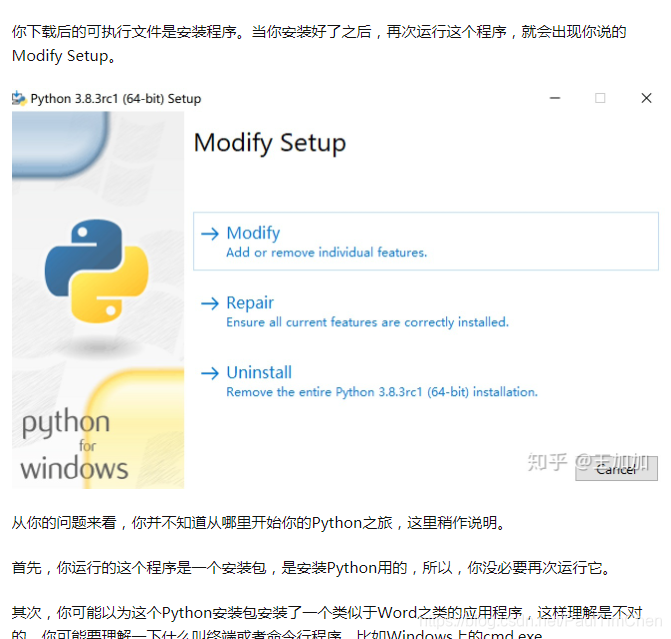
Task: Click the paragraph beginning '从你的问题来看'
Action: pos(260,523)
